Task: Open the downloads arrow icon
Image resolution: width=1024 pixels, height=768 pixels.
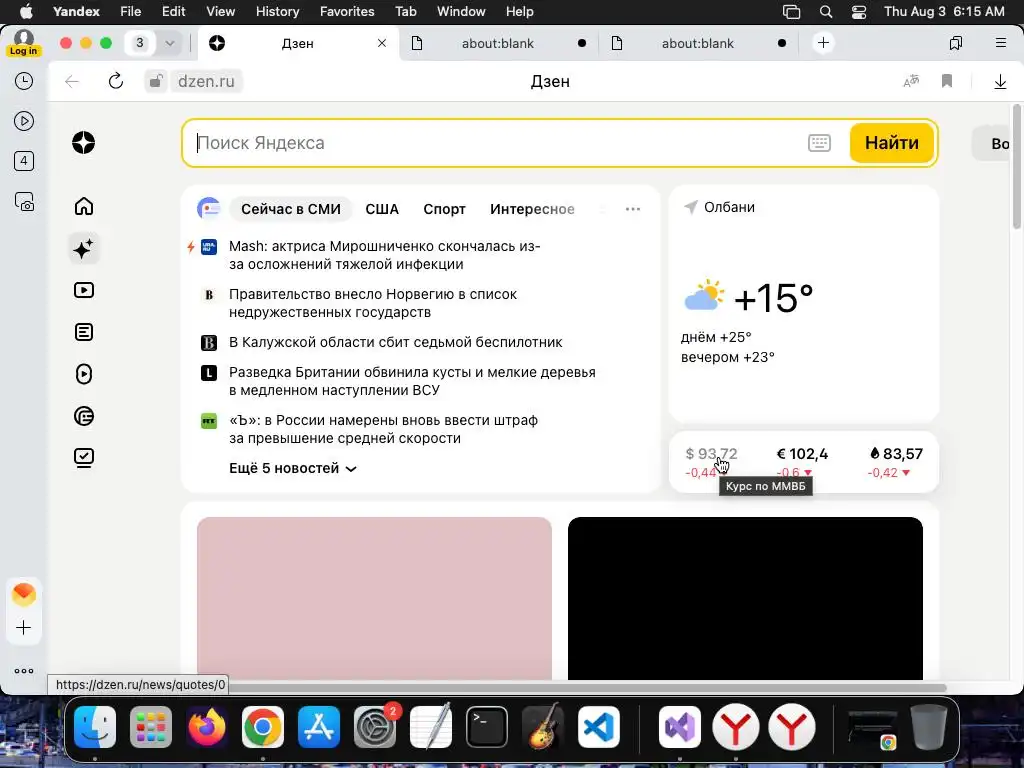Action: (x=1000, y=81)
